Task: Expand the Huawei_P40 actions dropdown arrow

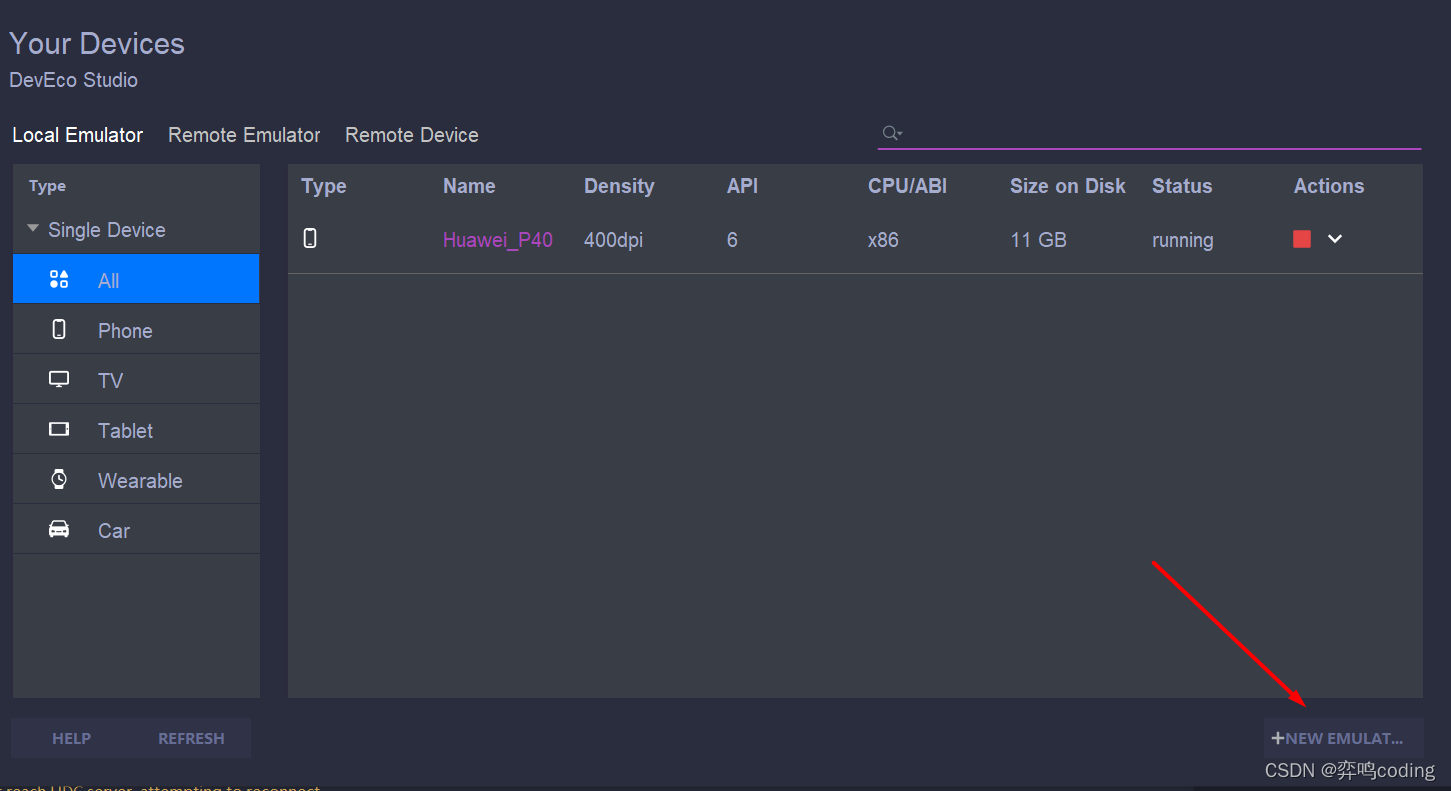Action: 1335,239
